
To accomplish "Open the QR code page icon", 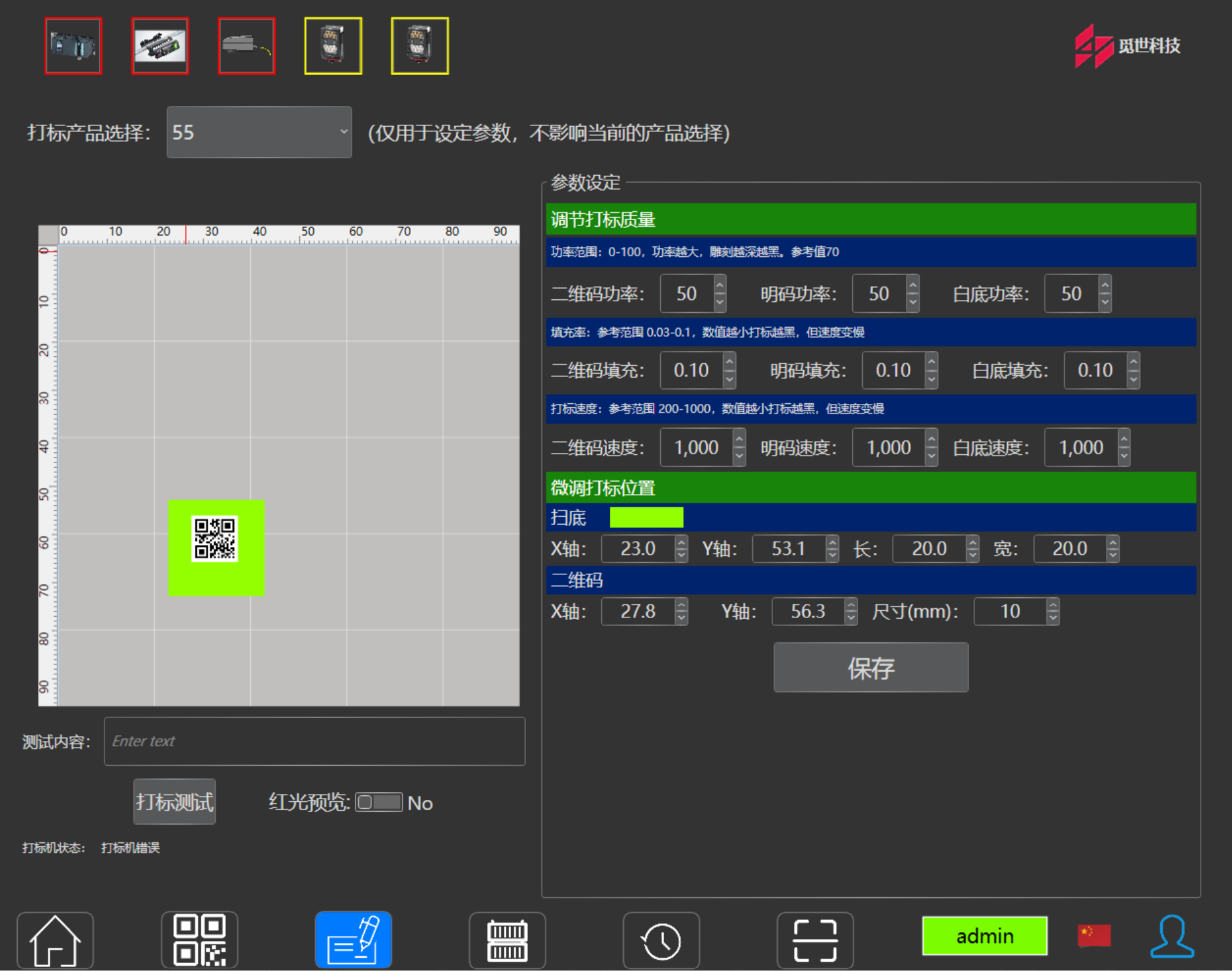I will click(x=199, y=940).
